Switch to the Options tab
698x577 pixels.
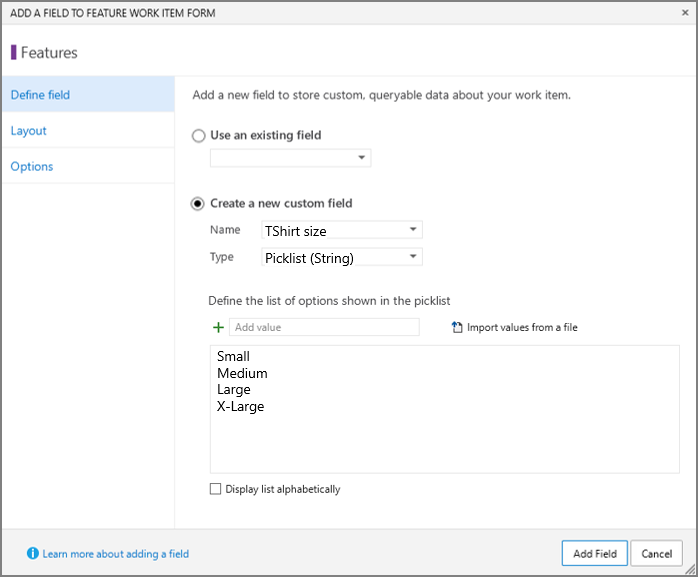point(32,167)
